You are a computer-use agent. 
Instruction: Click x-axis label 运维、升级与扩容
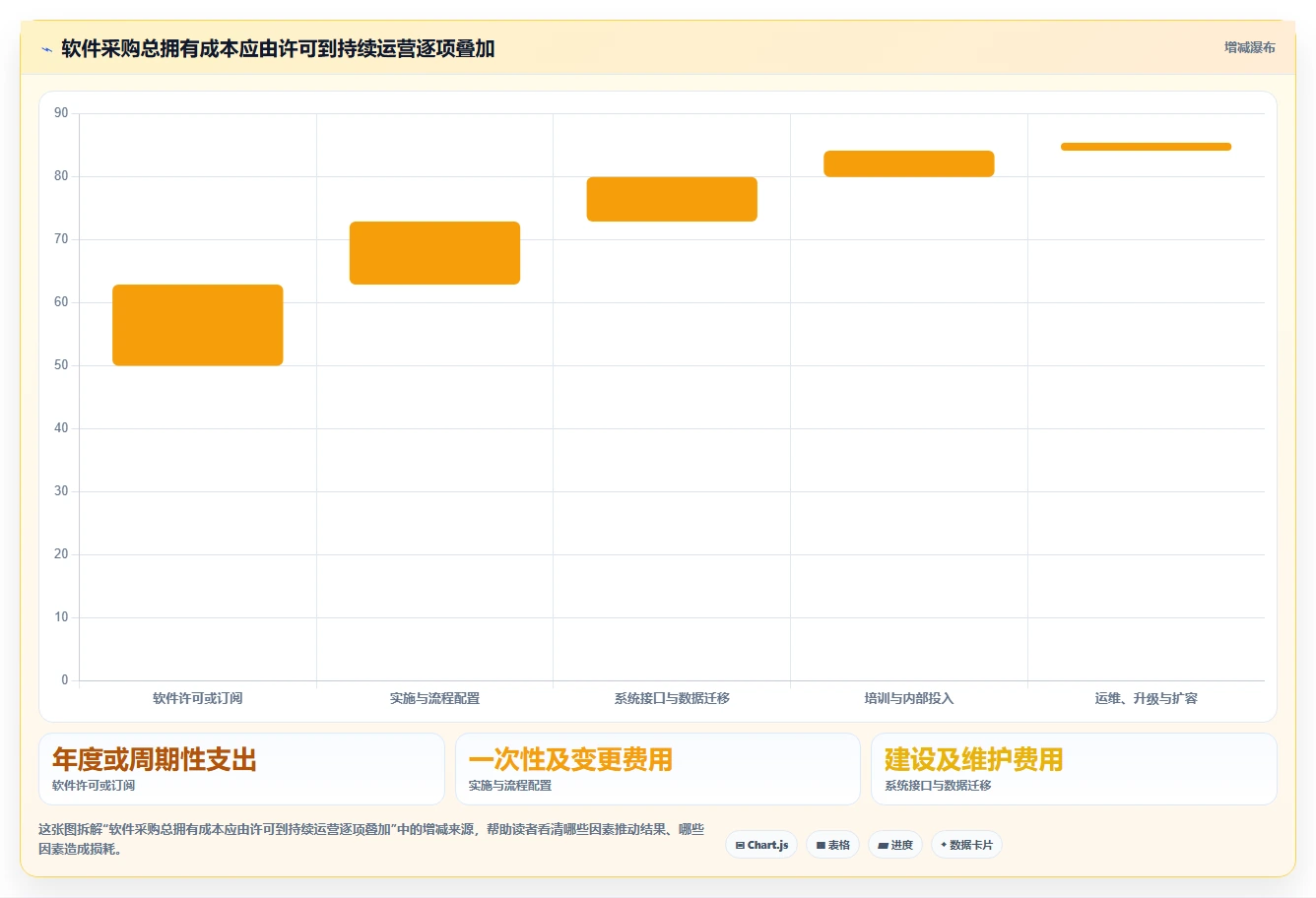pyautogui.click(x=1146, y=698)
